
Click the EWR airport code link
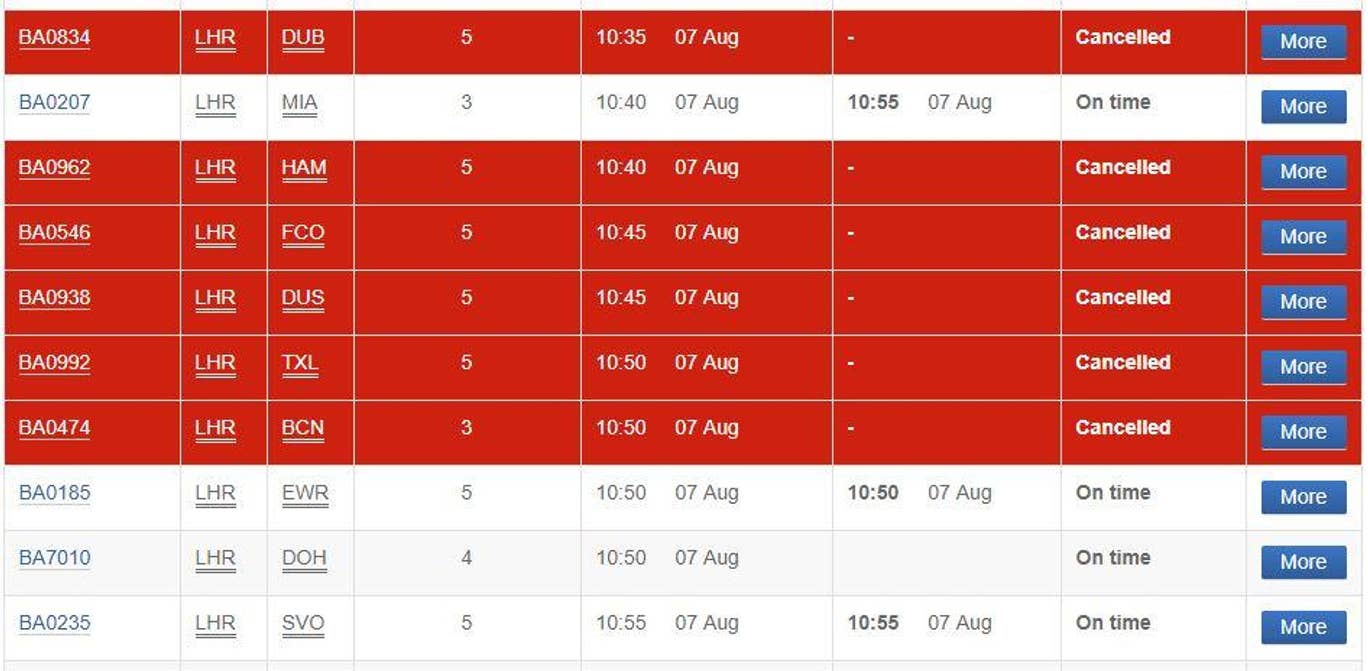click(305, 493)
